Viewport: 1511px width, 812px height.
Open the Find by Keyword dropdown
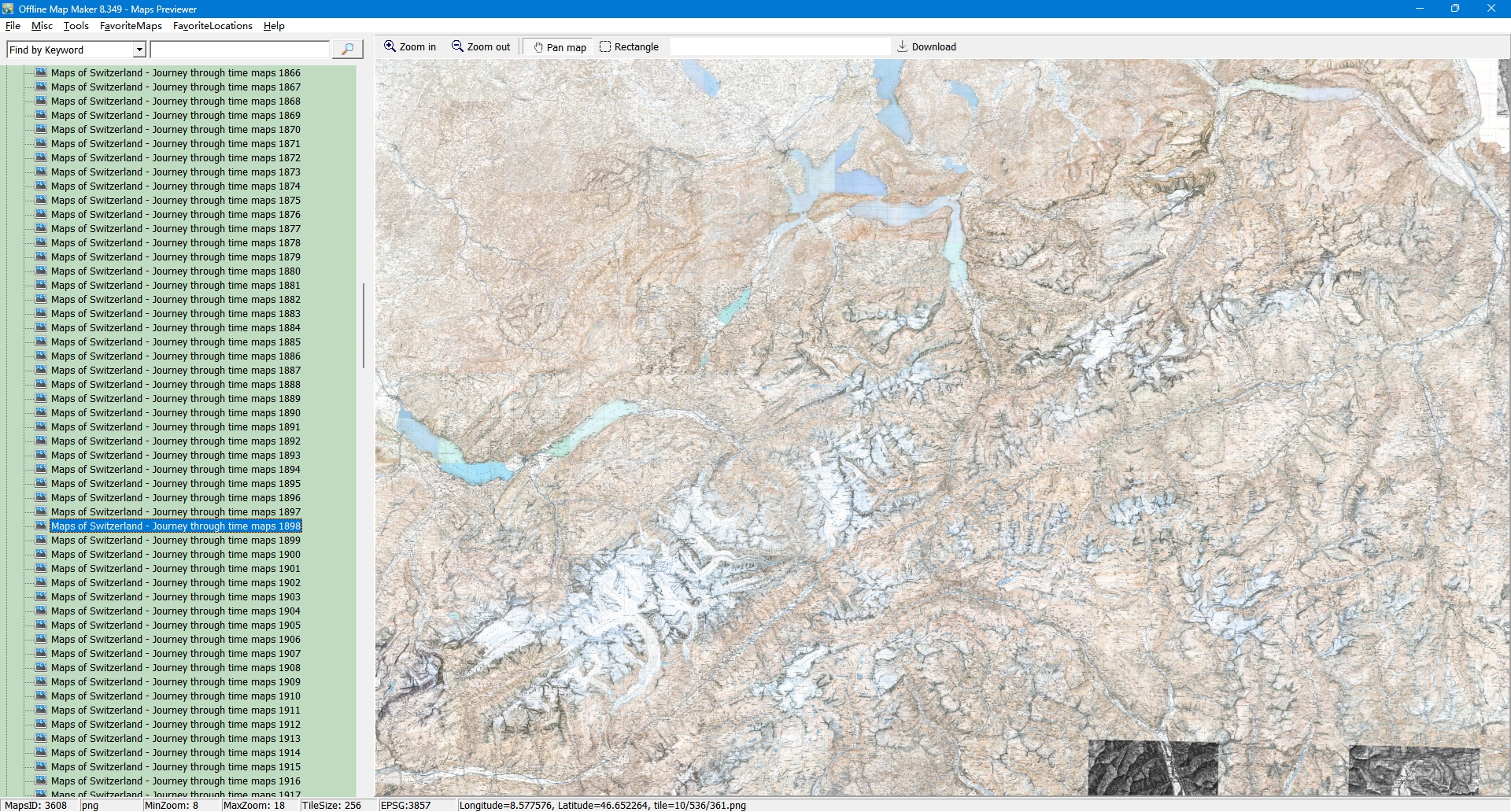pos(139,50)
